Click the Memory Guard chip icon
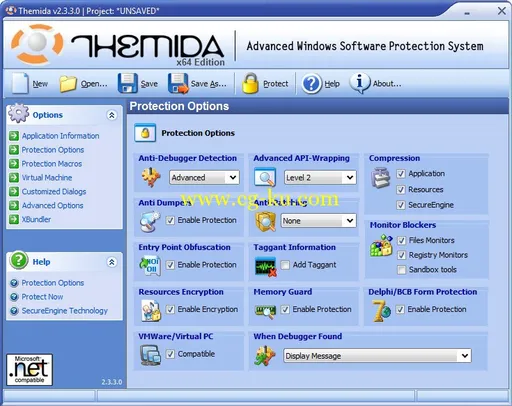Viewport: 512px width, 406px height. point(265,311)
